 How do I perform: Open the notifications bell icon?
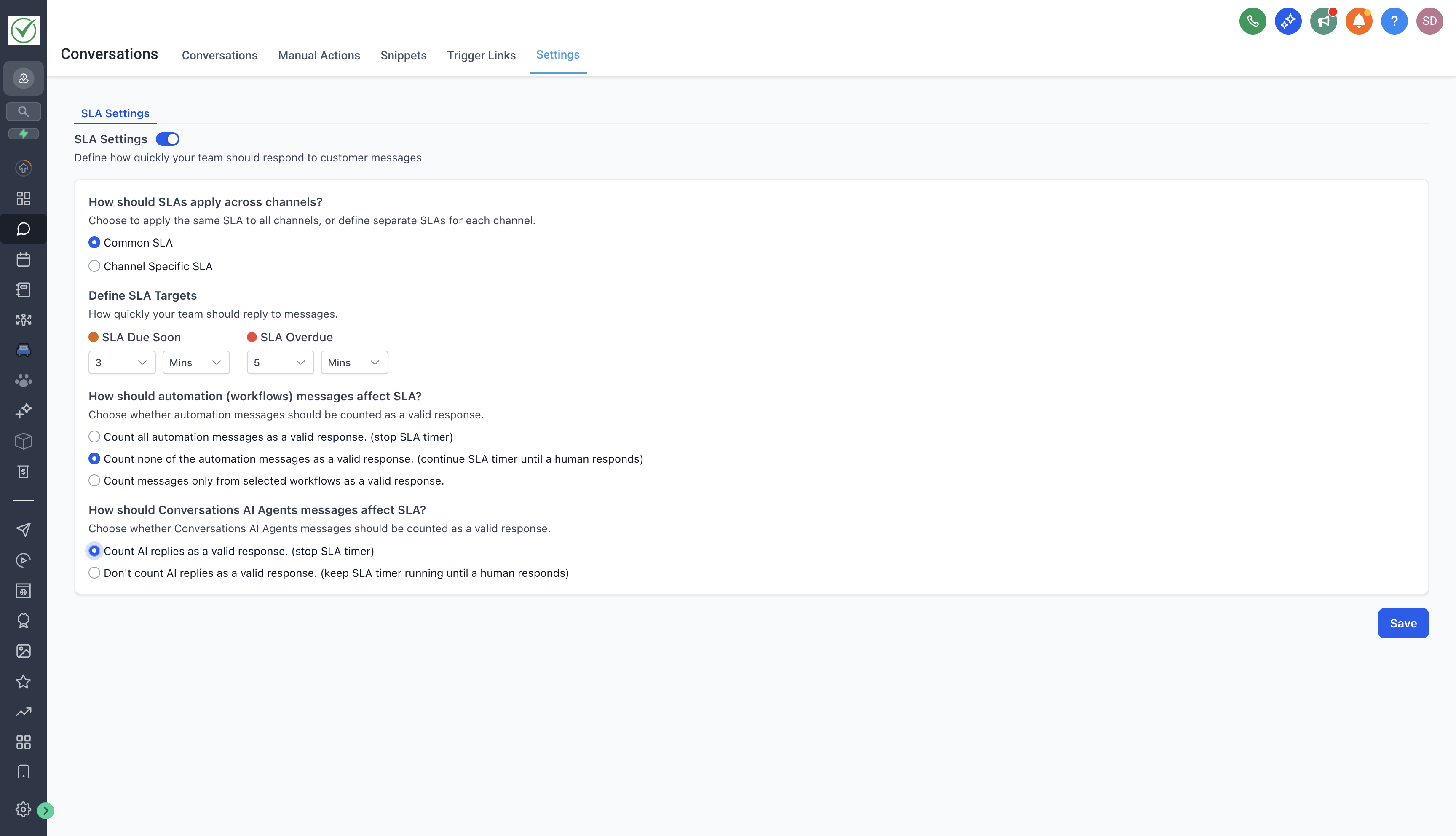(1358, 21)
